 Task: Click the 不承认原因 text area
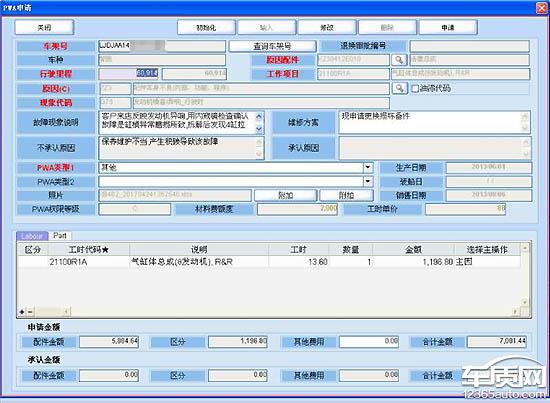pyautogui.click(x=181, y=148)
